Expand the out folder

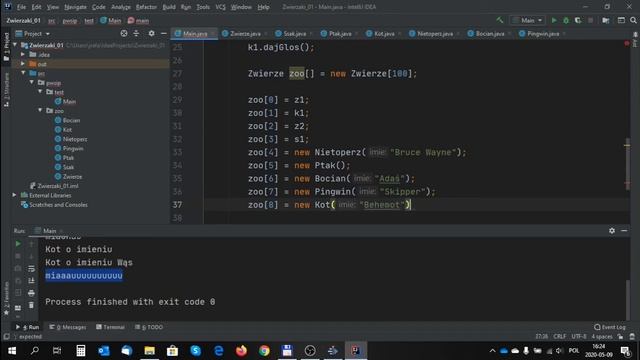click(x=23, y=64)
